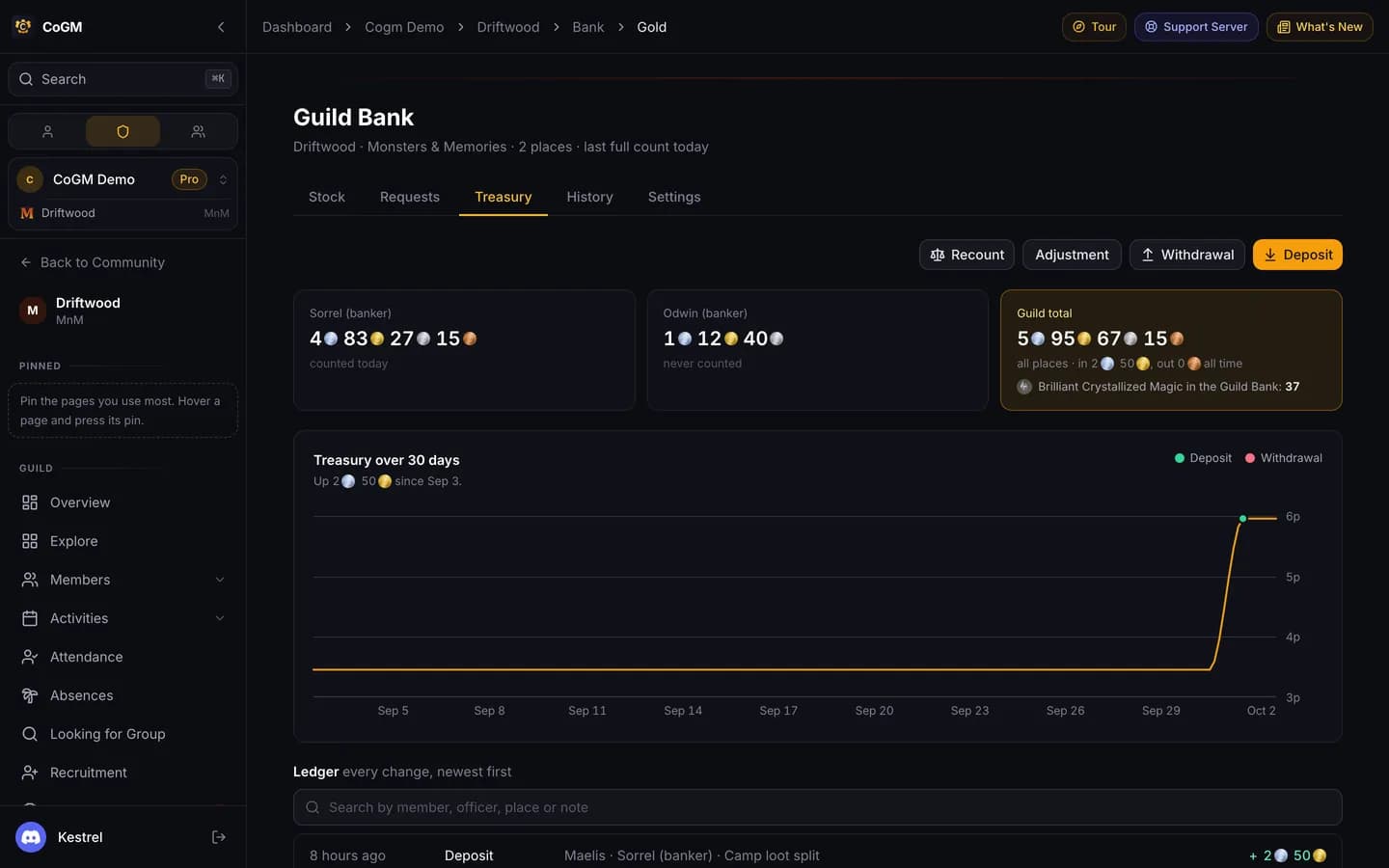Click the Absences icon in sidebar
The image size is (1389, 868).
point(30,695)
